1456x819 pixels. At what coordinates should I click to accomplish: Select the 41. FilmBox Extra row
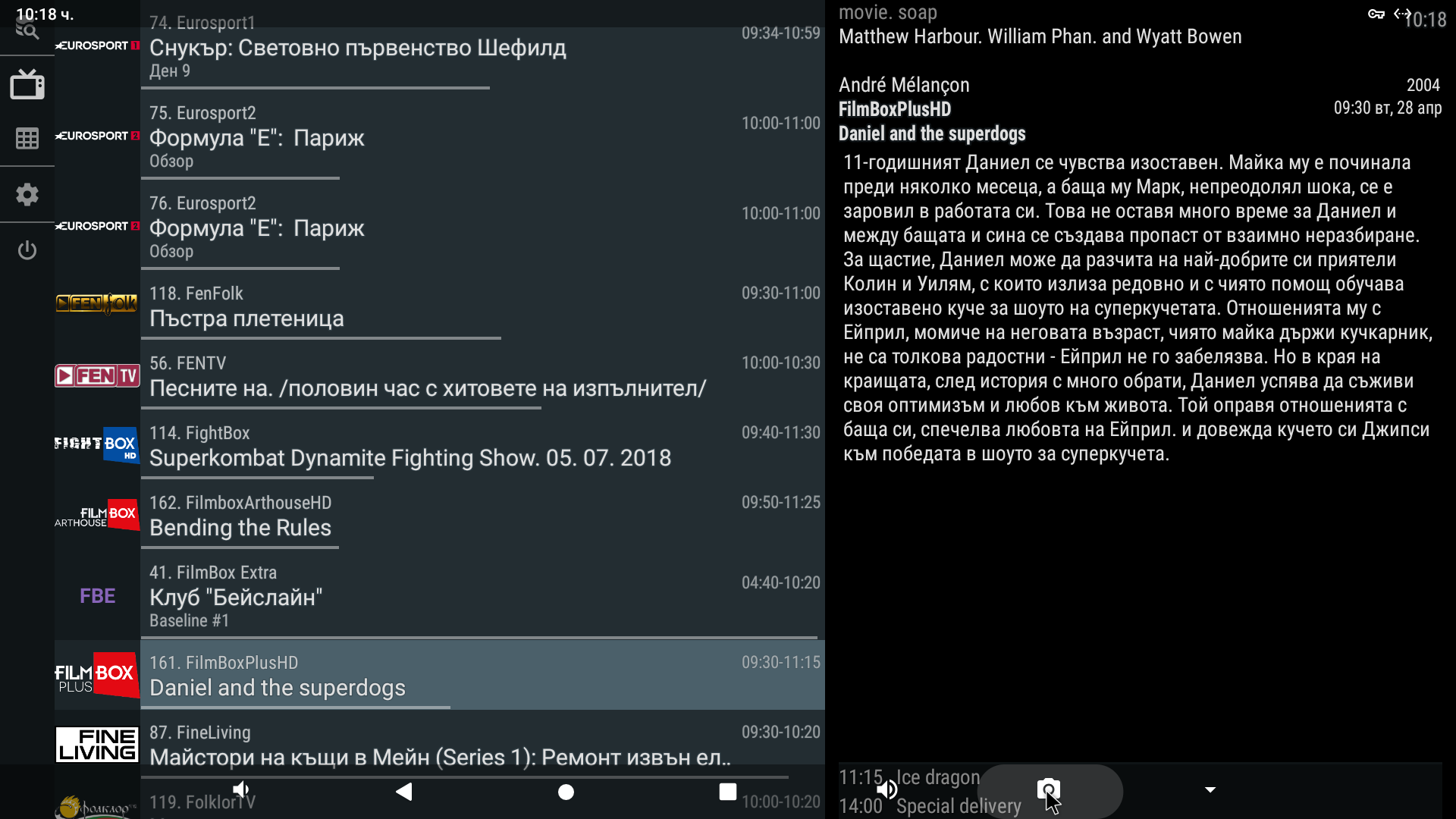click(482, 596)
